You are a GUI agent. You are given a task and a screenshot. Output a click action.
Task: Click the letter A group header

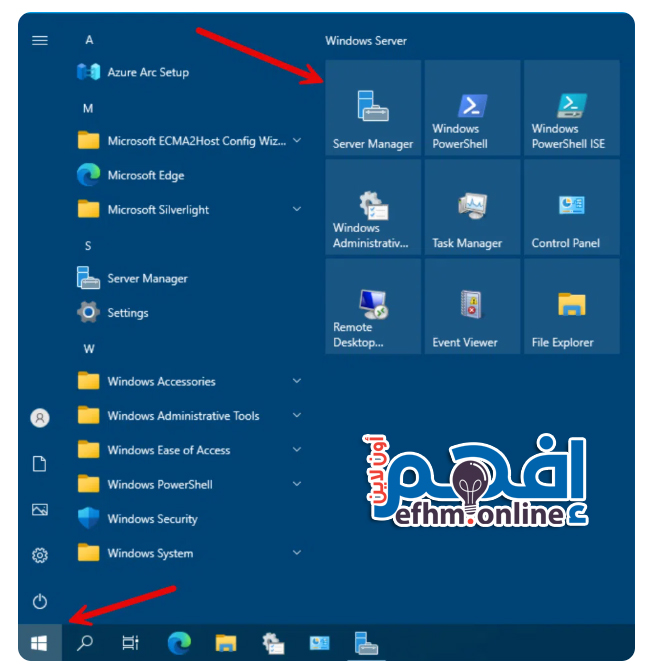[89, 40]
